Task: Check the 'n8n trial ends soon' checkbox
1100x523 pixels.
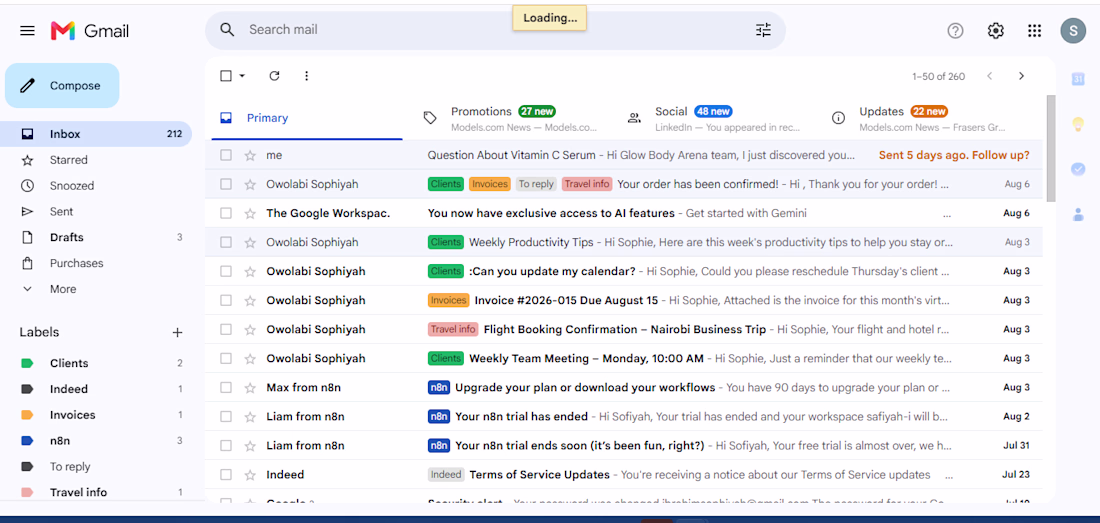Action: [x=226, y=445]
